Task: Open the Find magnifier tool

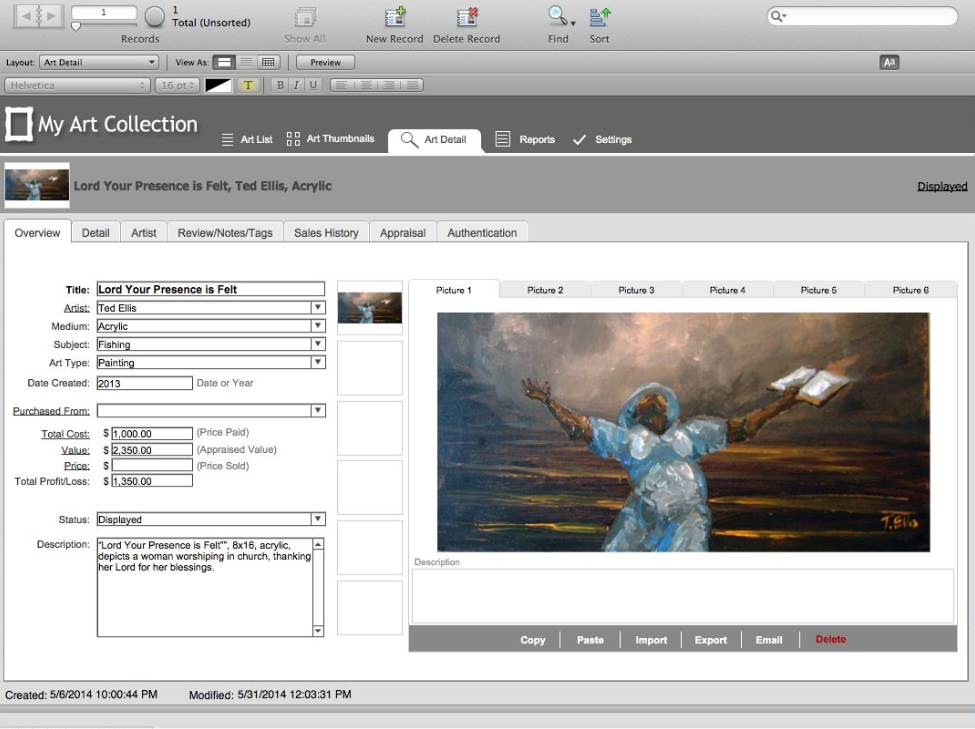Action: tap(558, 17)
